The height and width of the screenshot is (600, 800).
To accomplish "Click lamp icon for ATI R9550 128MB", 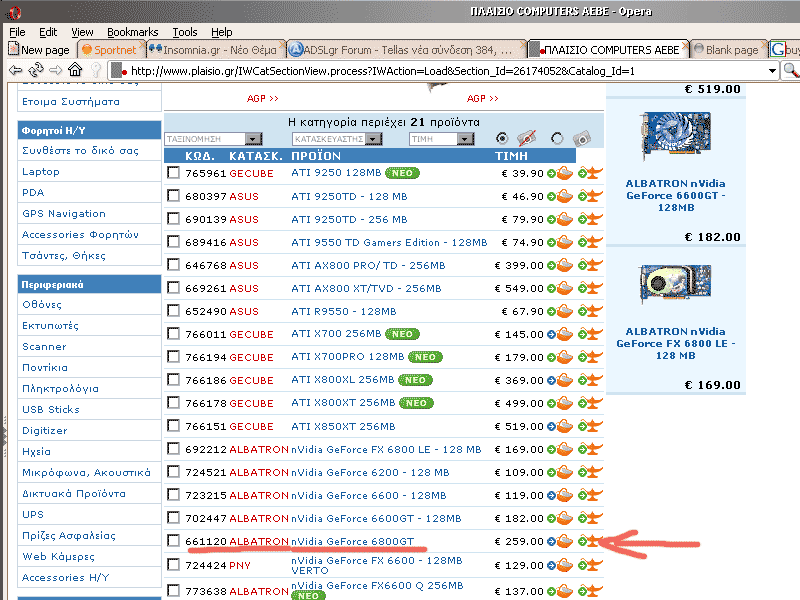I will tap(590, 311).
